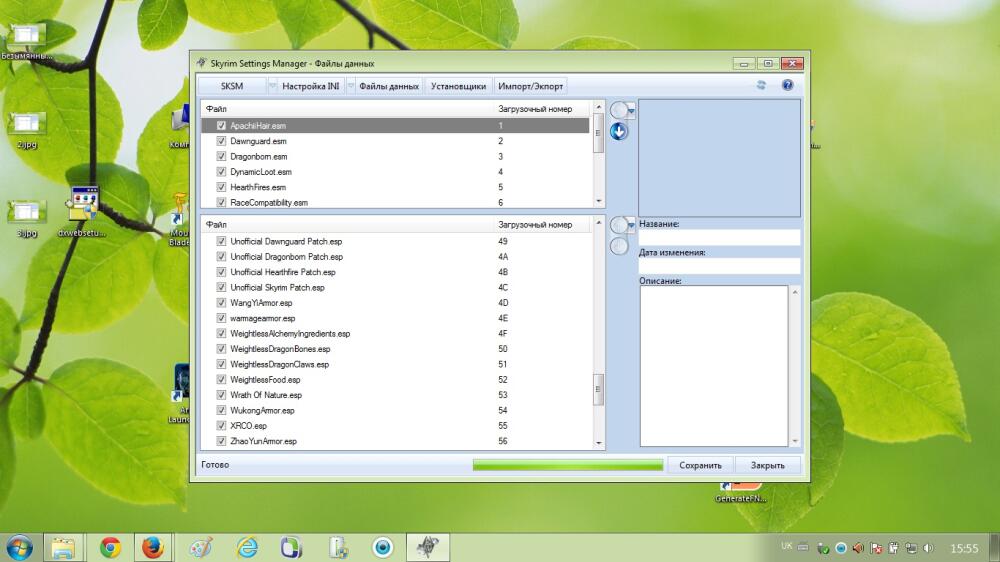Open the SKSM menu
The width and height of the screenshot is (1000, 562).
tap(232, 85)
